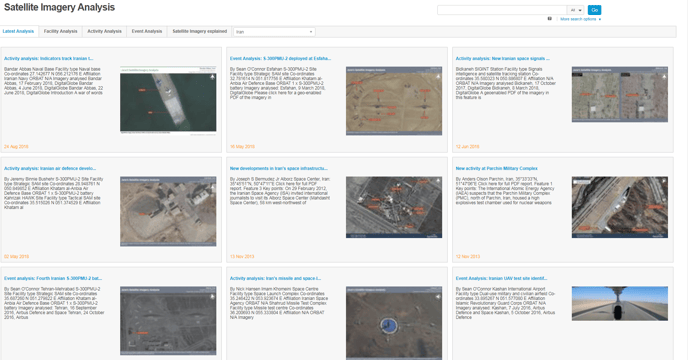View the Parchin Military Complex thumbnail
688x360 pixels.
click(x=620, y=207)
